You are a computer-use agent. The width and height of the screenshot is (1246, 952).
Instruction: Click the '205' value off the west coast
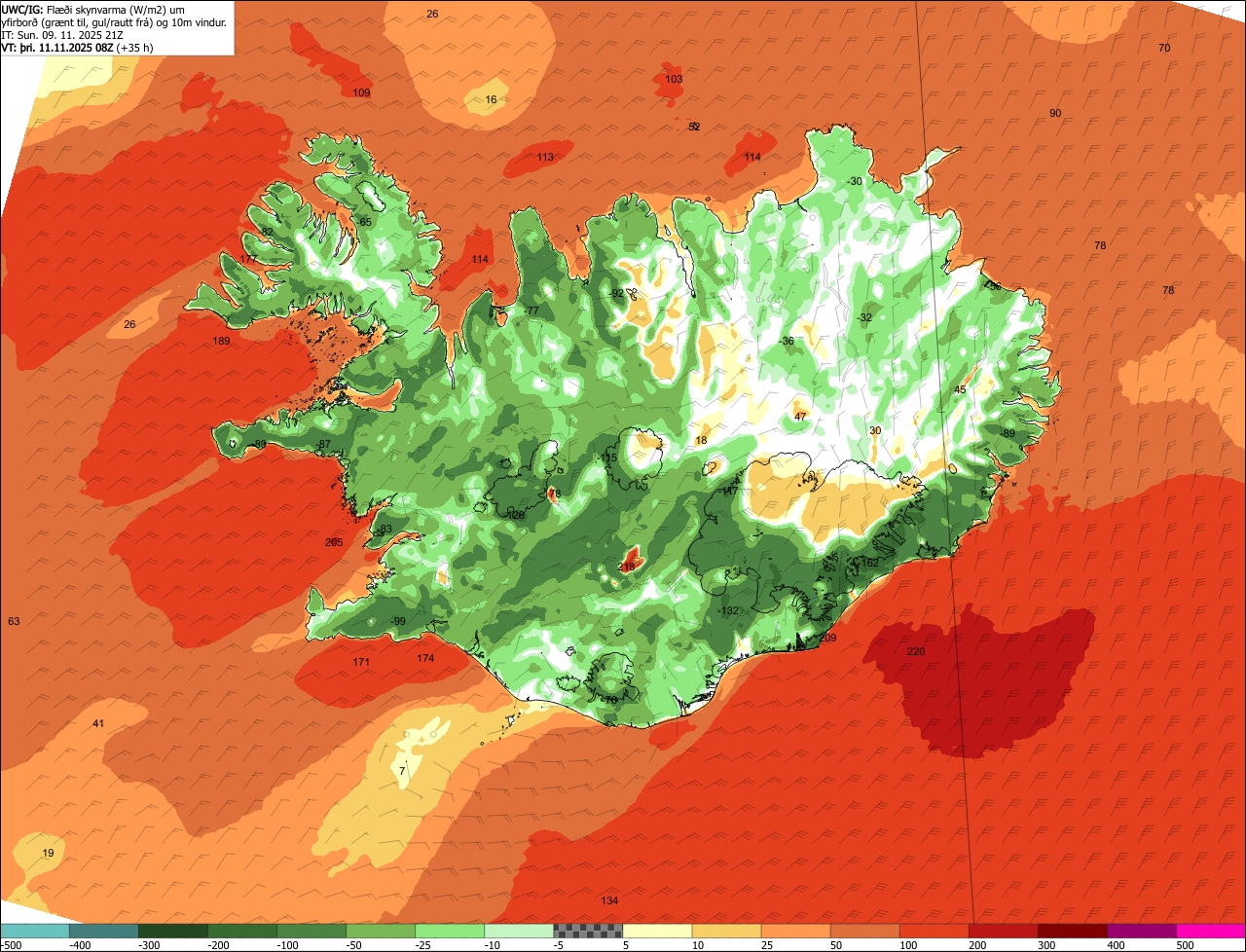pyautogui.click(x=334, y=543)
